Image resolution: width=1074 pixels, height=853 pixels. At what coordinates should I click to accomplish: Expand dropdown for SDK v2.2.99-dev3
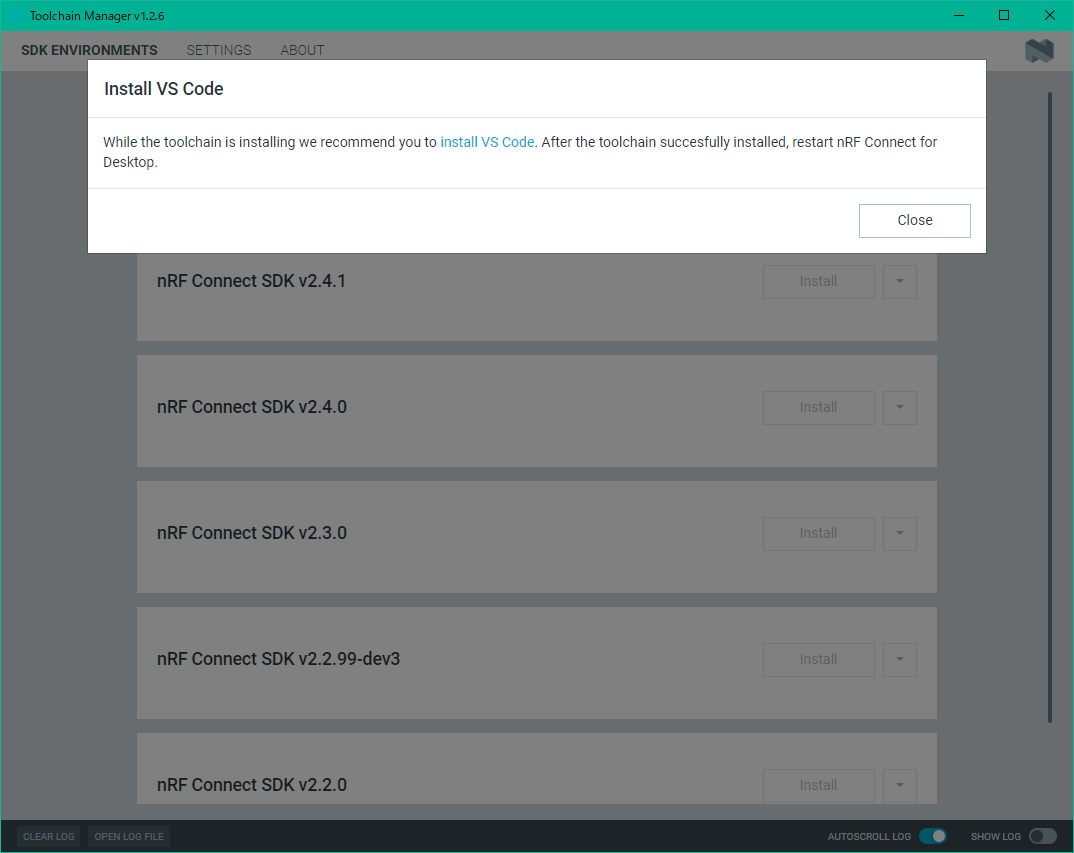coord(900,660)
